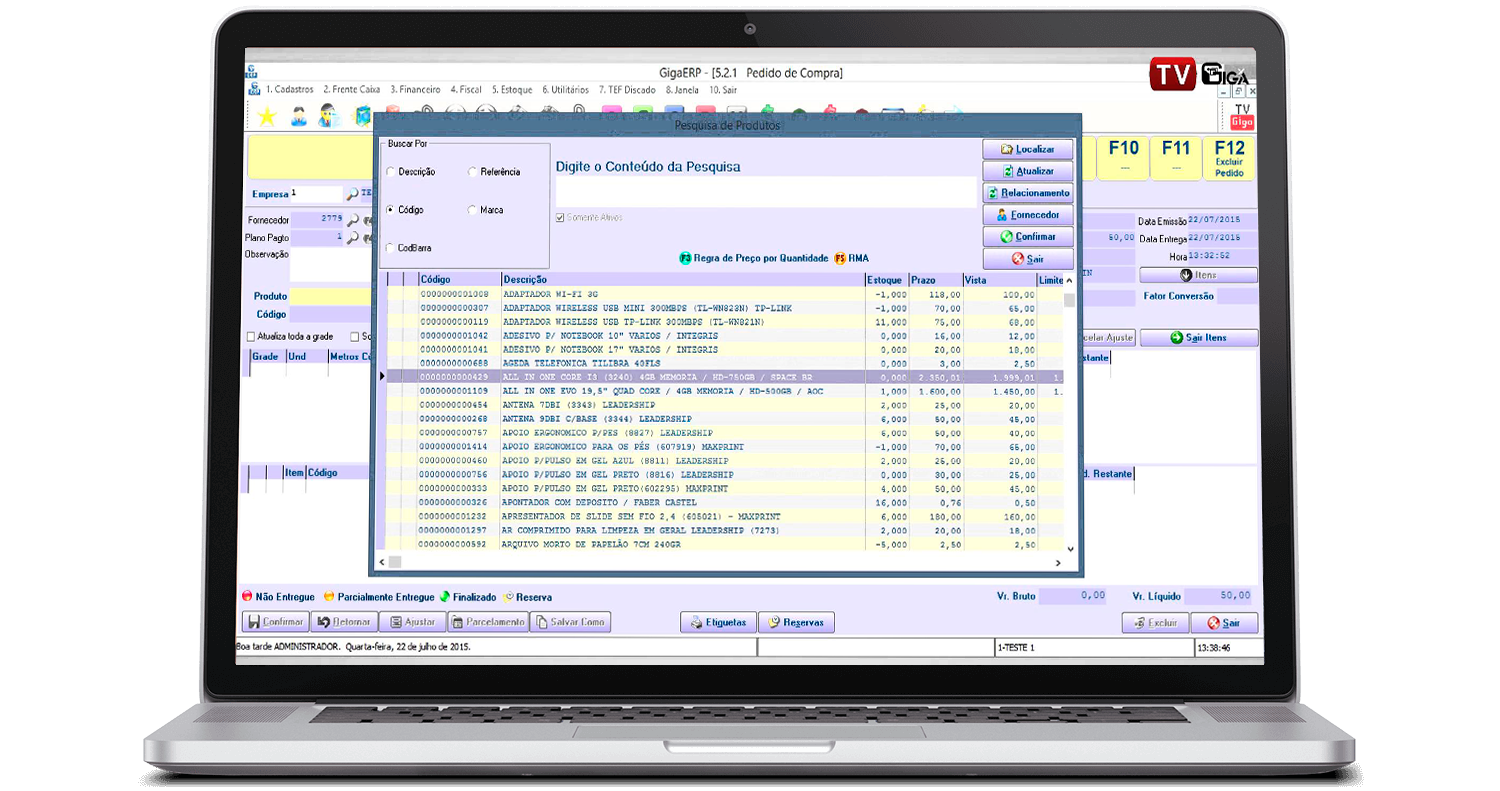The image size is (1500, 791).
Task: Toggle the Somente Ativos checkbox
Action: [560, 217]
